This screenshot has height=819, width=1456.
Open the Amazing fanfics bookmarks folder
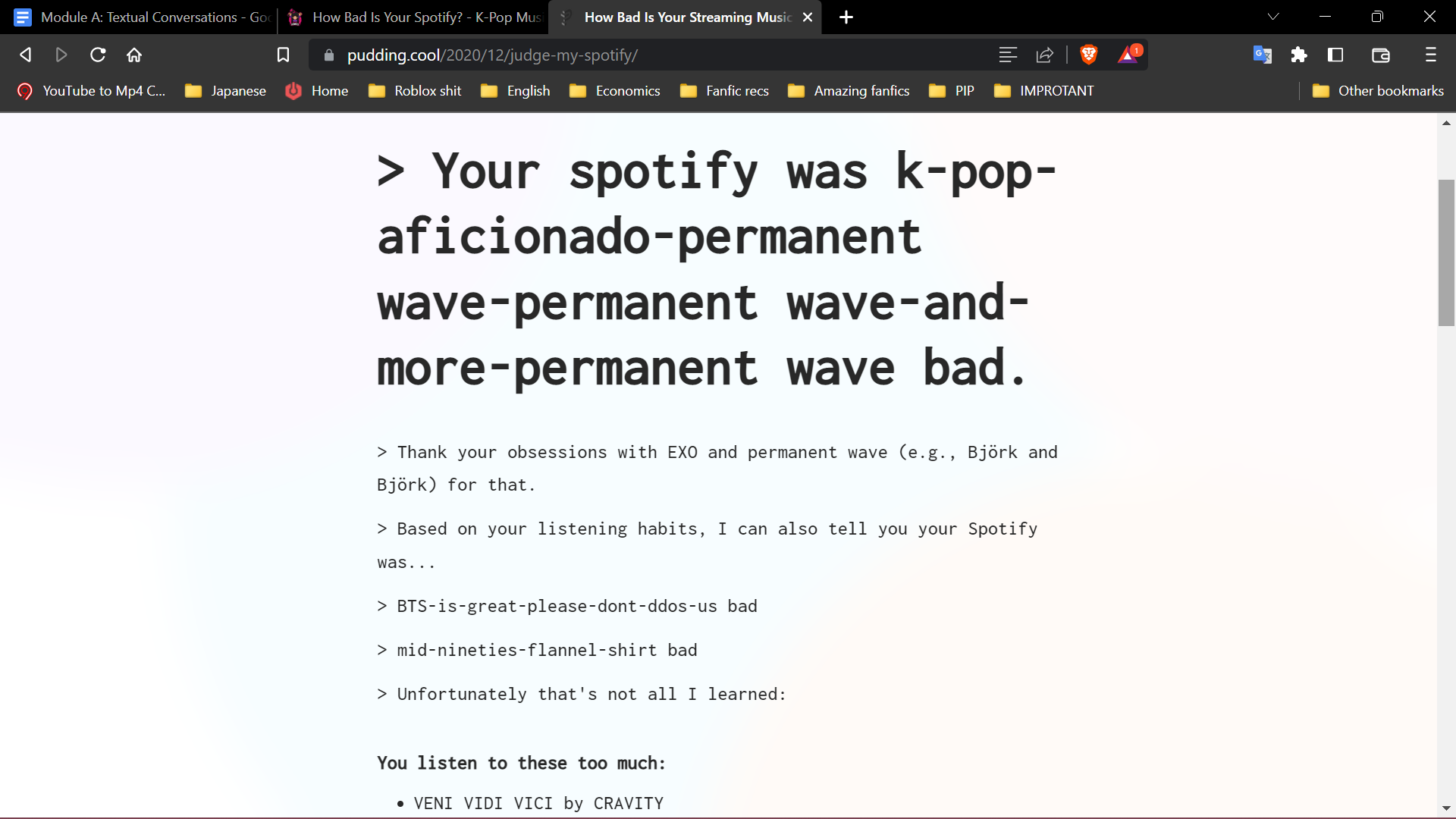click(x=849, y=90)
